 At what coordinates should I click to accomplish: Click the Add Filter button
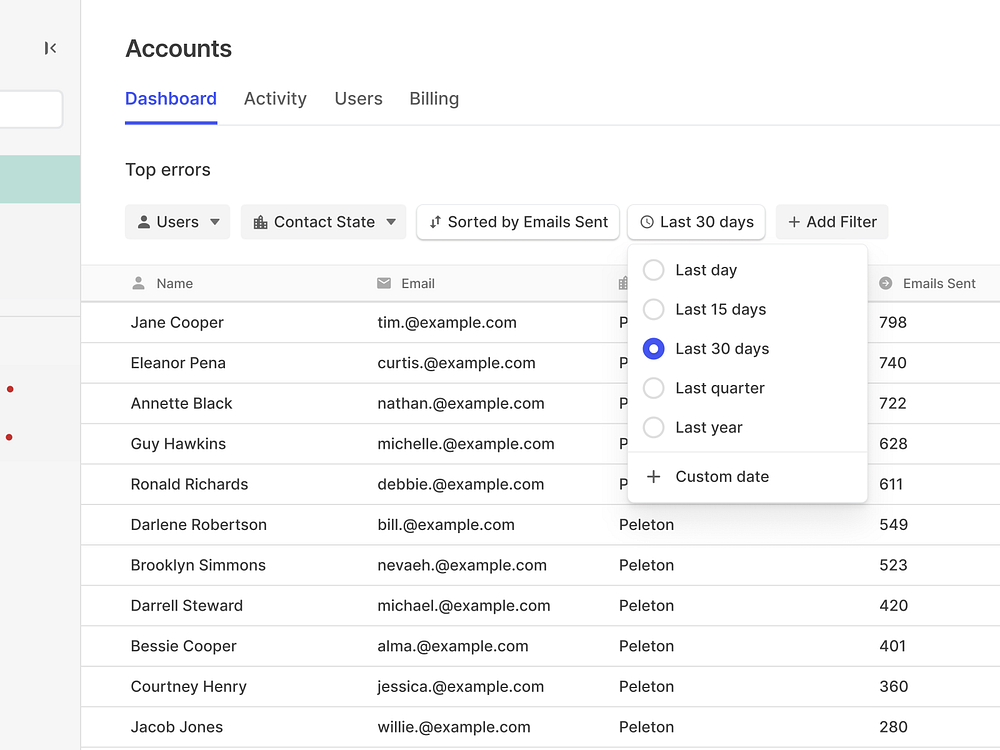(x=832, y=222)
